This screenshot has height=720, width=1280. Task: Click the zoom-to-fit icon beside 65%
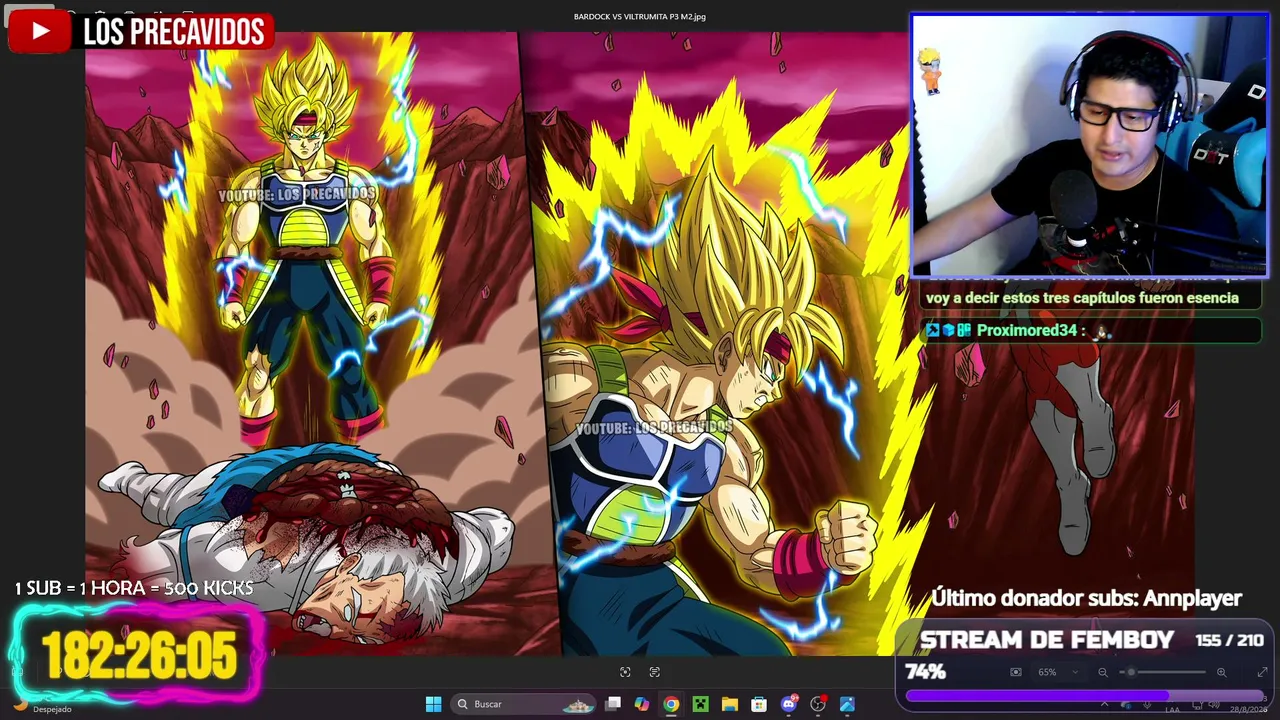[x=1016, y=672]
